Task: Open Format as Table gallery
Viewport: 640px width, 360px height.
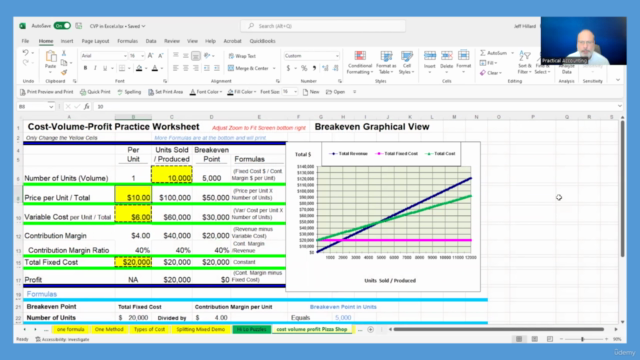Action: tap(386, 62)
